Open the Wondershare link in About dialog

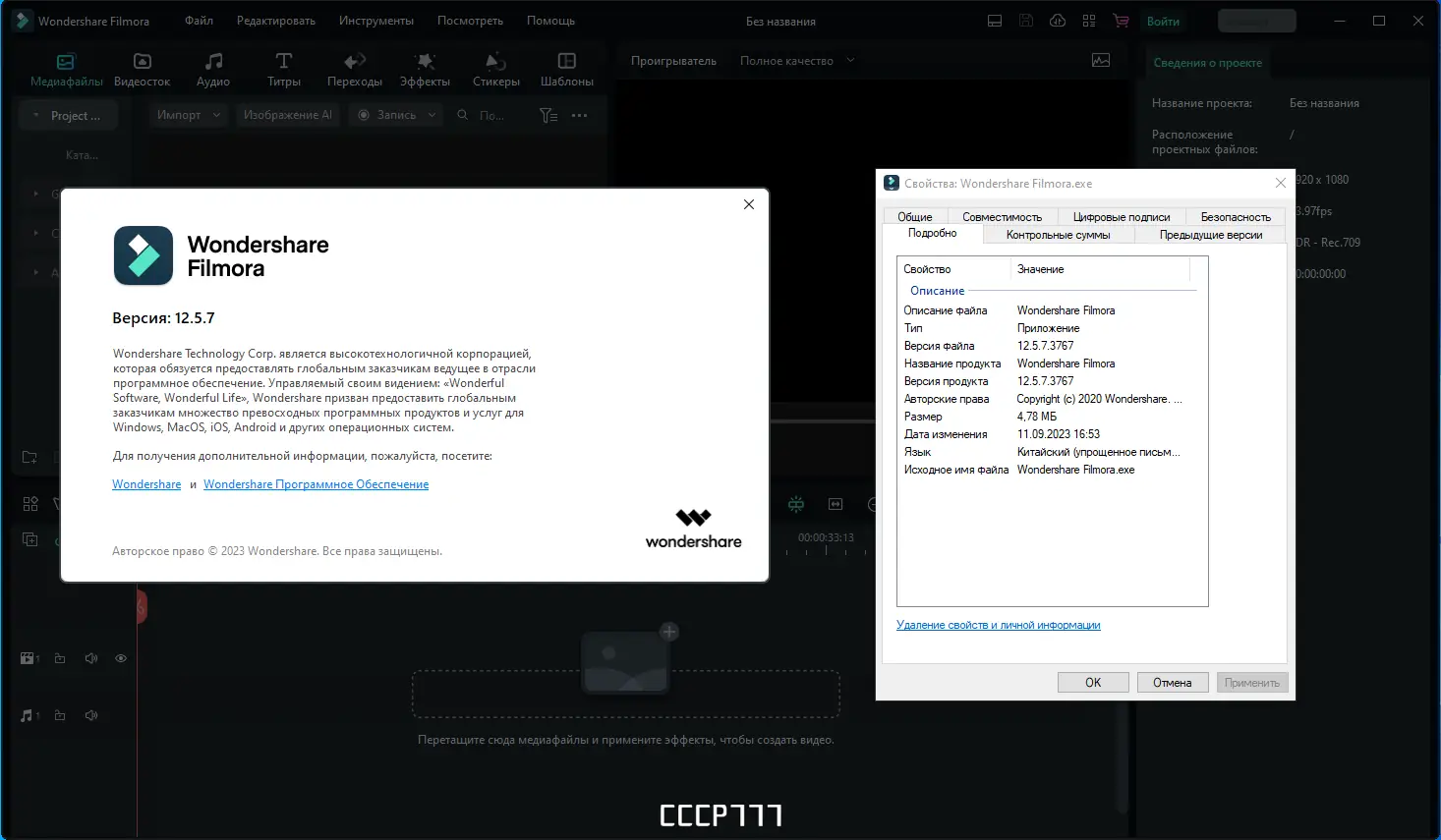(146, 484)
